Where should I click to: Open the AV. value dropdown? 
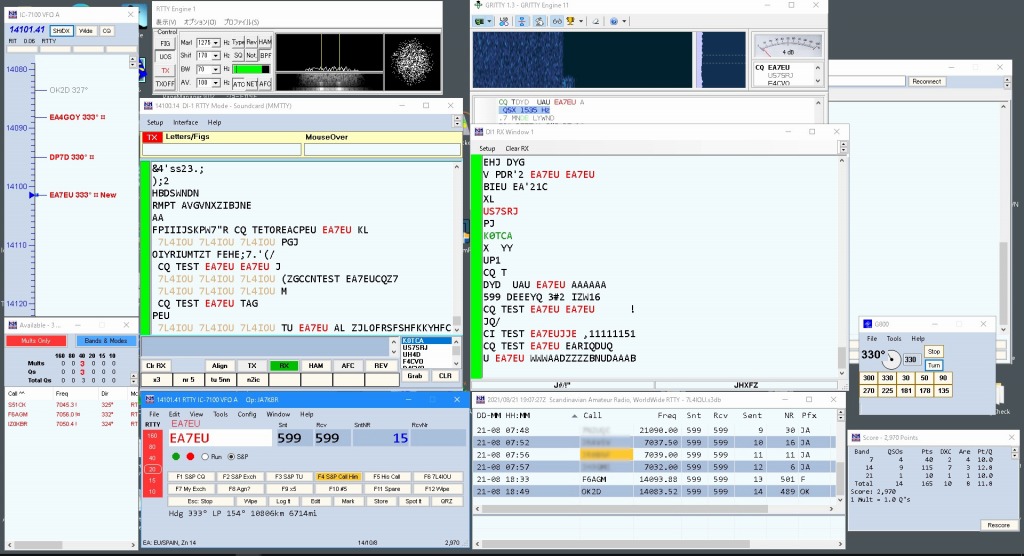(216, 83)
